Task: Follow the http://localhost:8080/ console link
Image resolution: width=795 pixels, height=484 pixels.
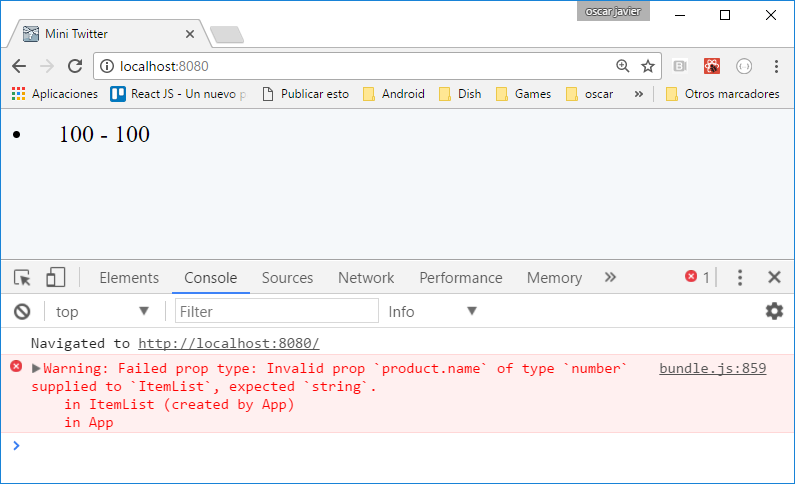Action: pyautogui.click(x=229, y=343)
